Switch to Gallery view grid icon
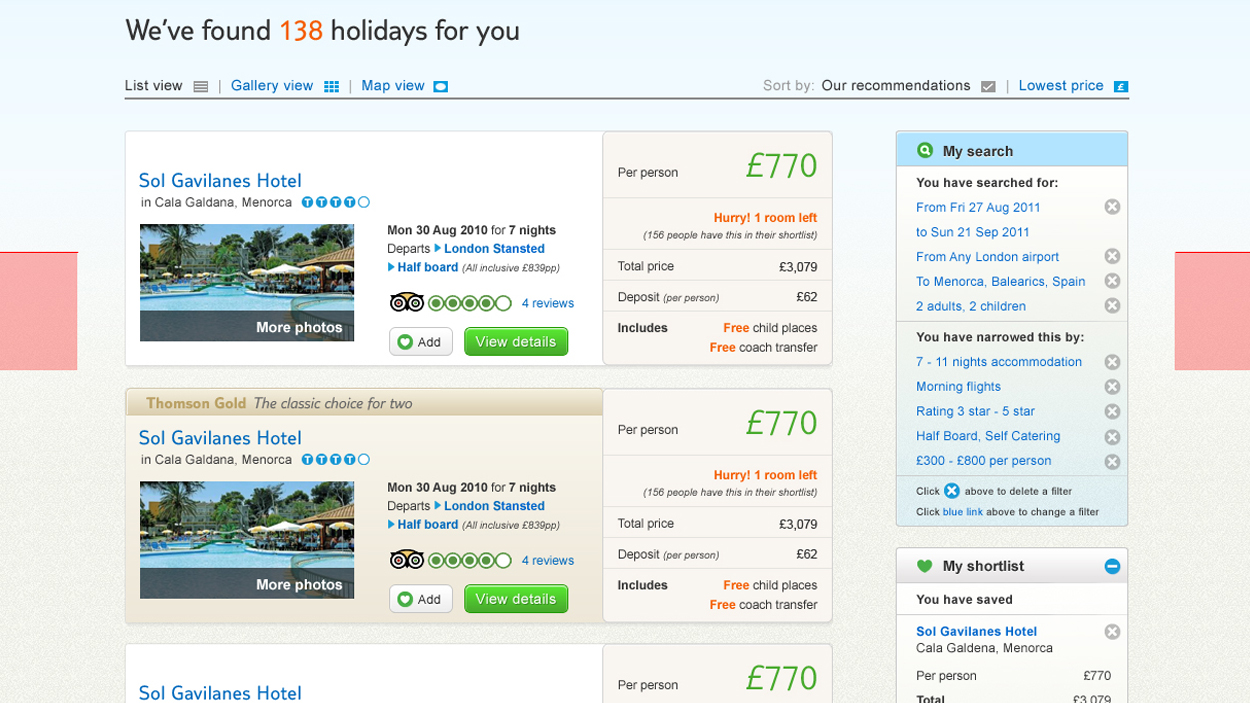The width and height of the screenshot is (1250, 703). 331,87
